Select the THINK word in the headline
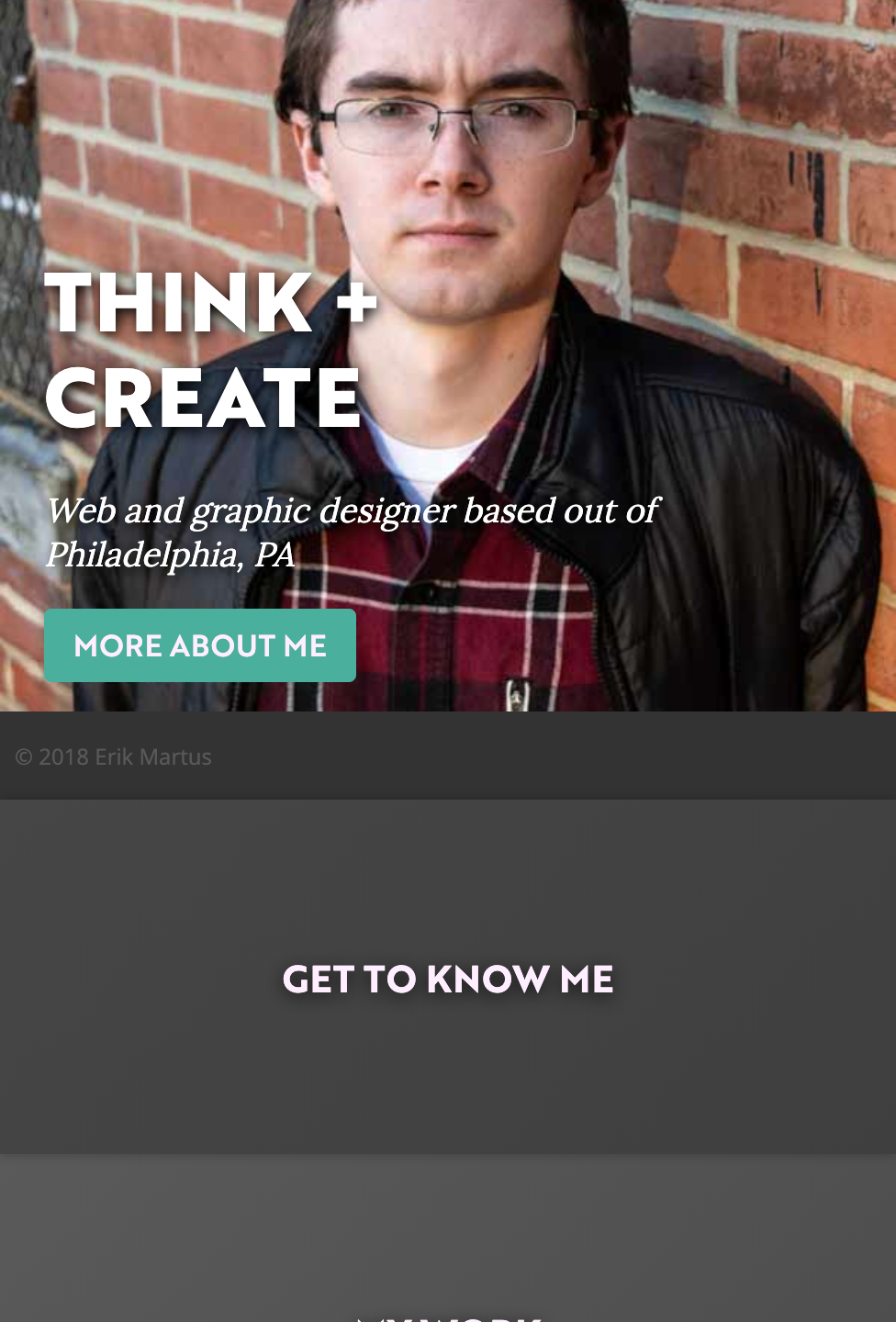896x1322 pixels. 179,302
